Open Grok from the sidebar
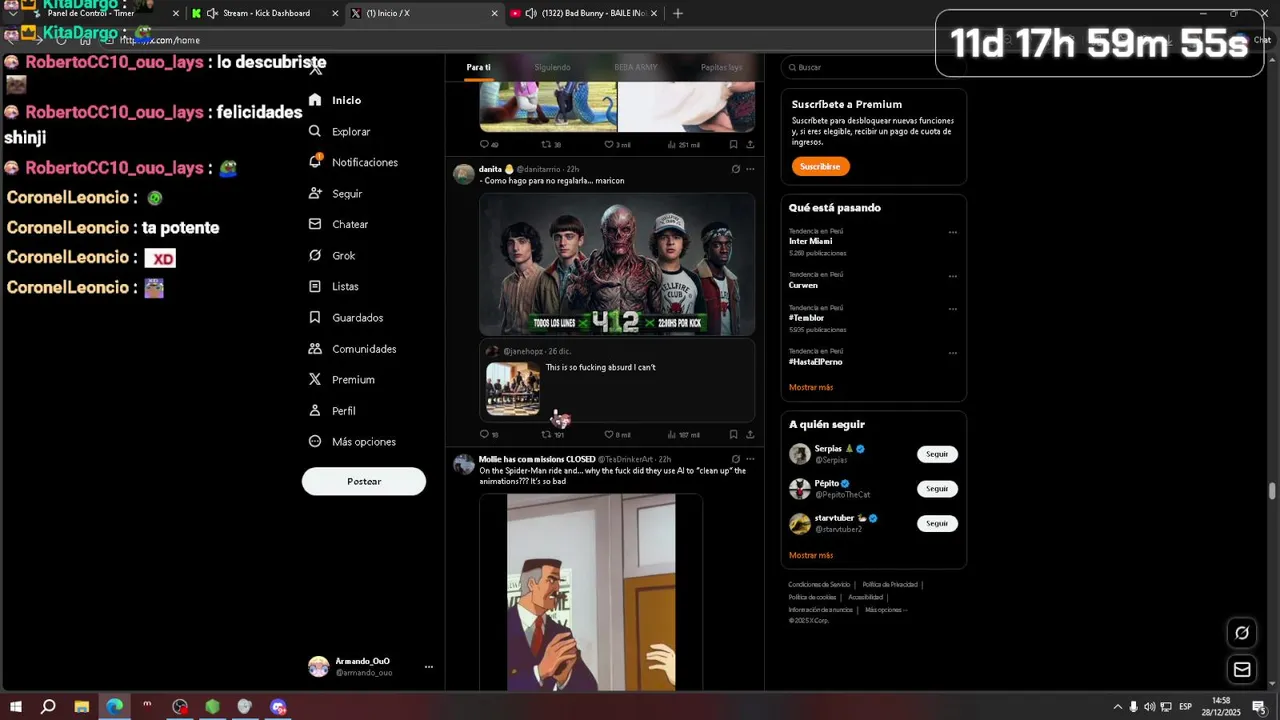This screenshot has height=720, width=1280. (x=332, y=255)
